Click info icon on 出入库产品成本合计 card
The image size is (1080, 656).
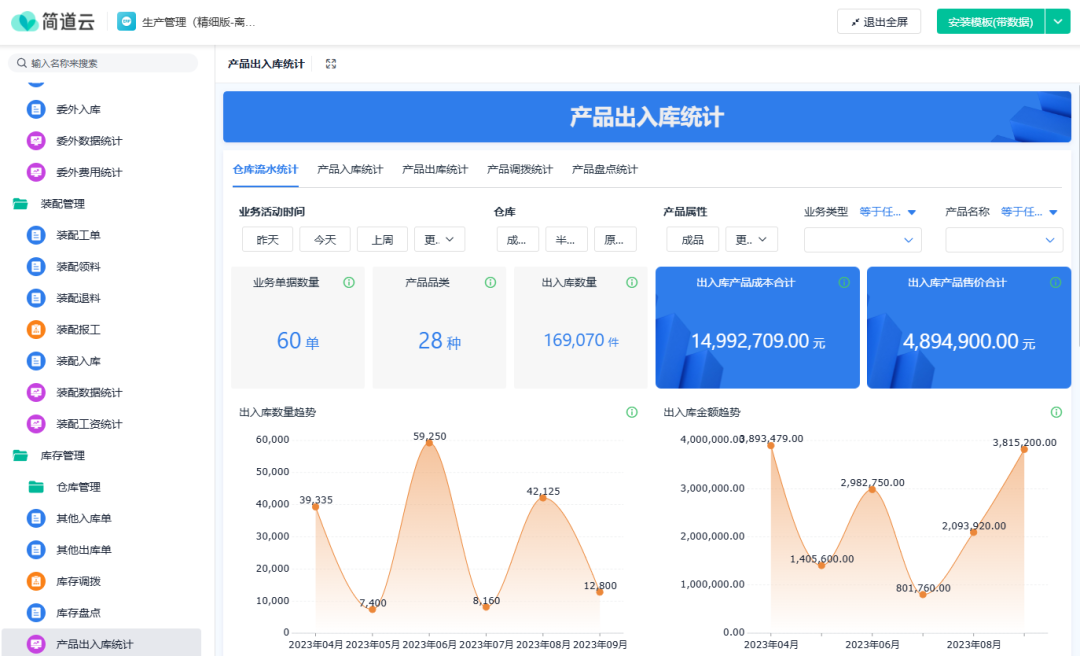[844, 283]
